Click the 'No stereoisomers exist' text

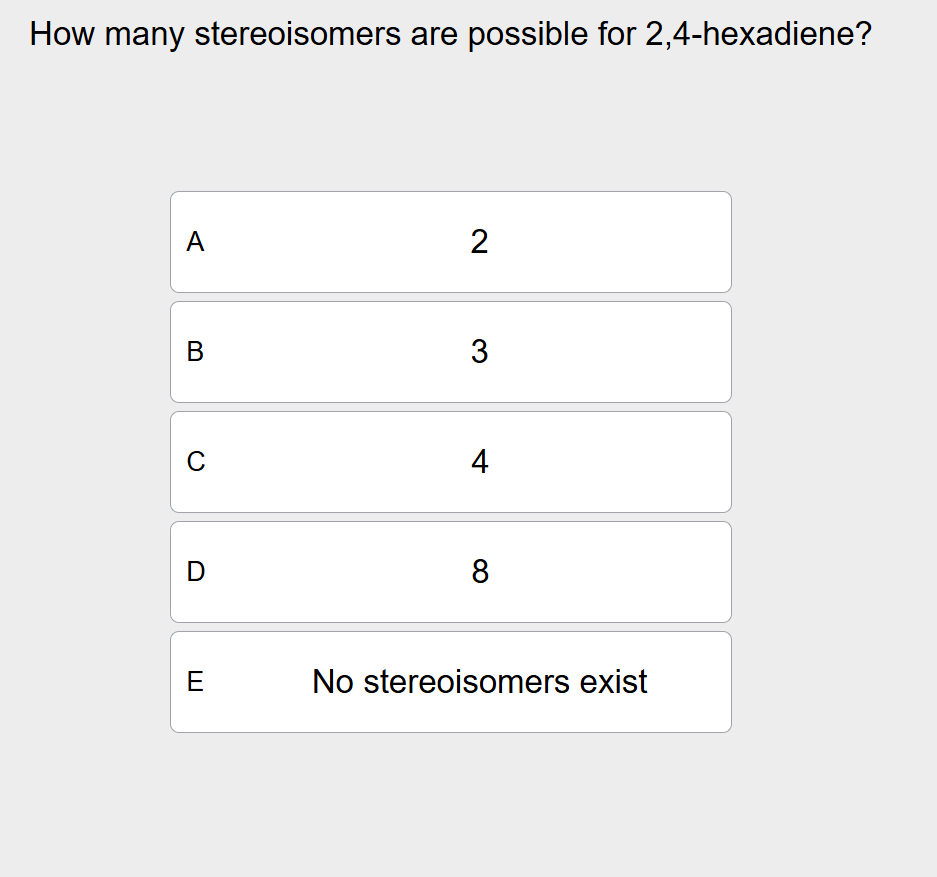click(480, 682)
